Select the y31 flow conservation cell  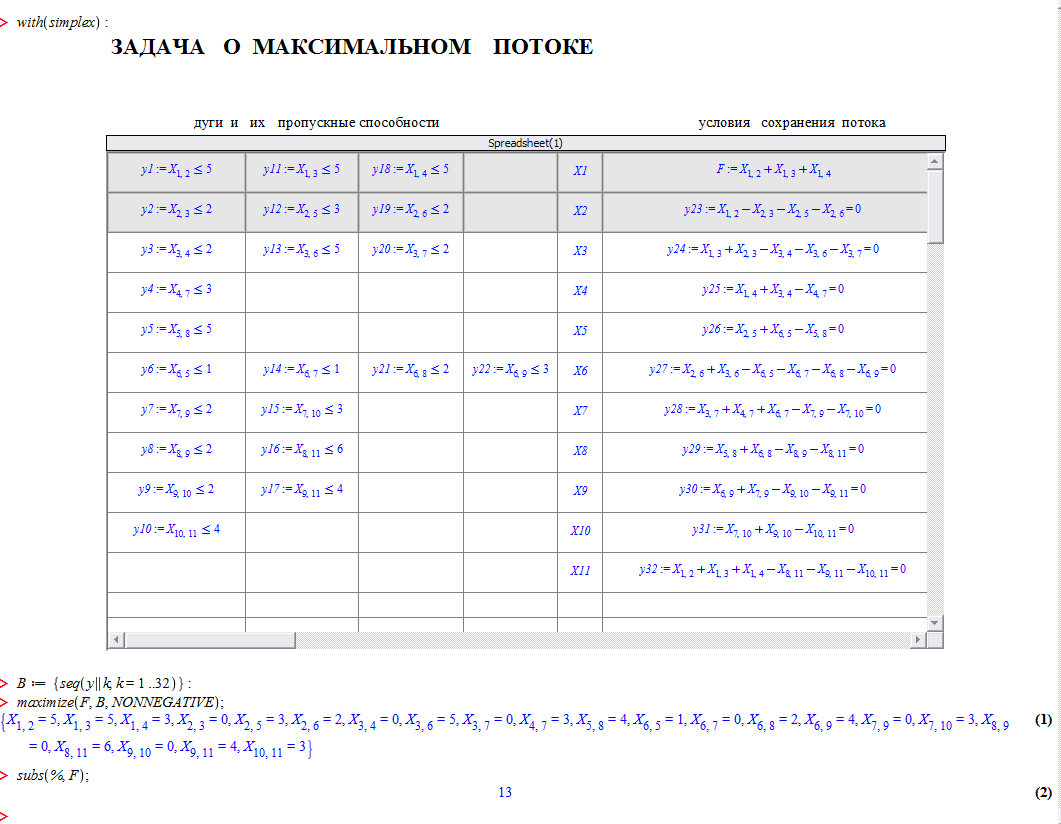765,532
